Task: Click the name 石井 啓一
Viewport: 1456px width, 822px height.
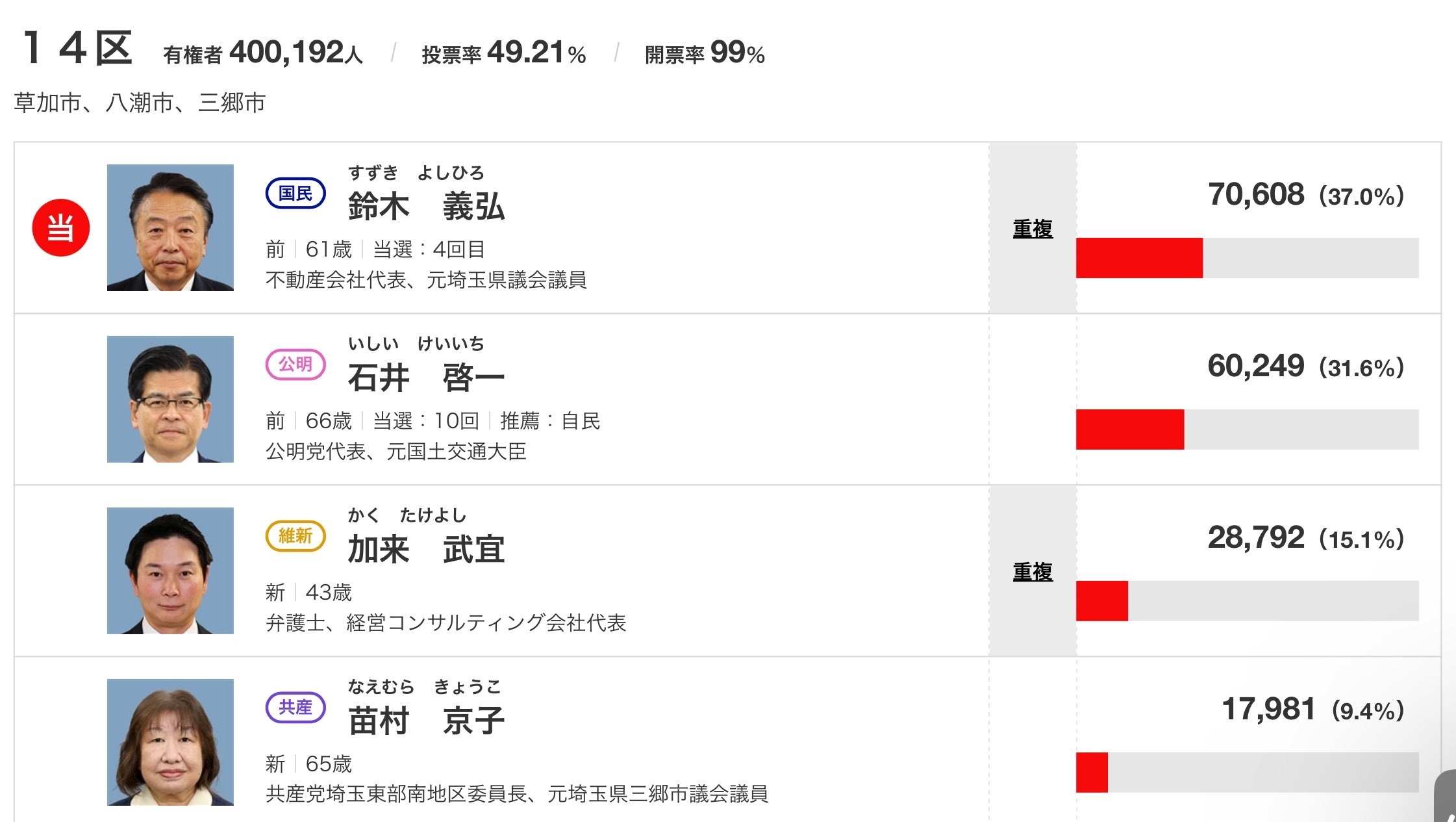Action: click(426, 378)
